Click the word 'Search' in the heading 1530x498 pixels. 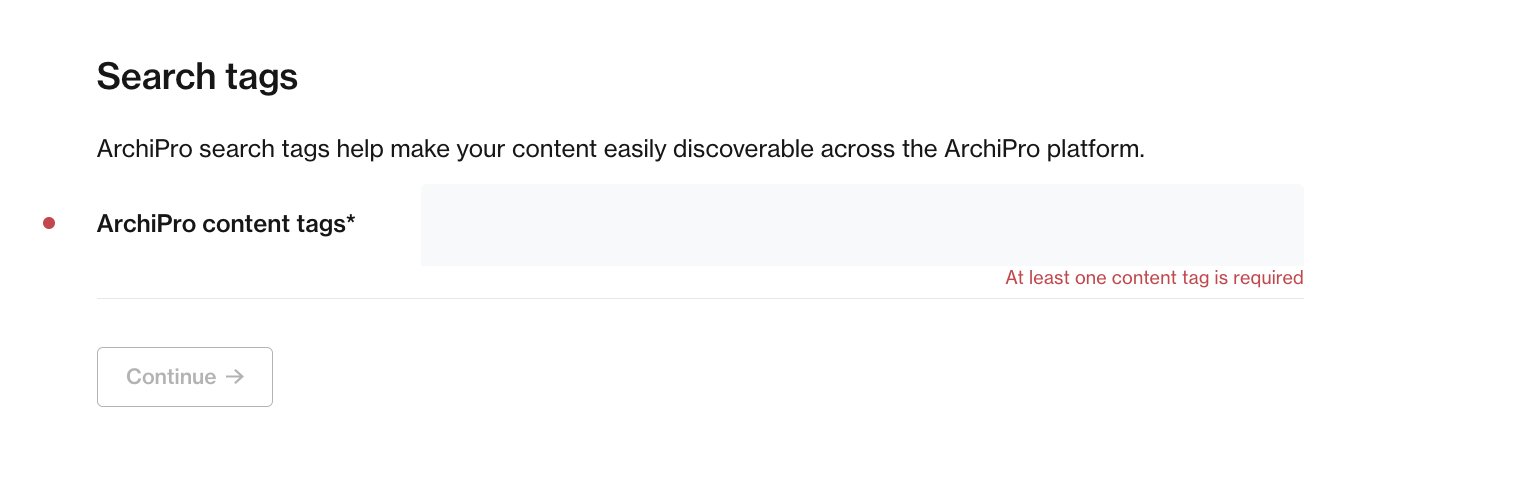click(x=156, y=77)
